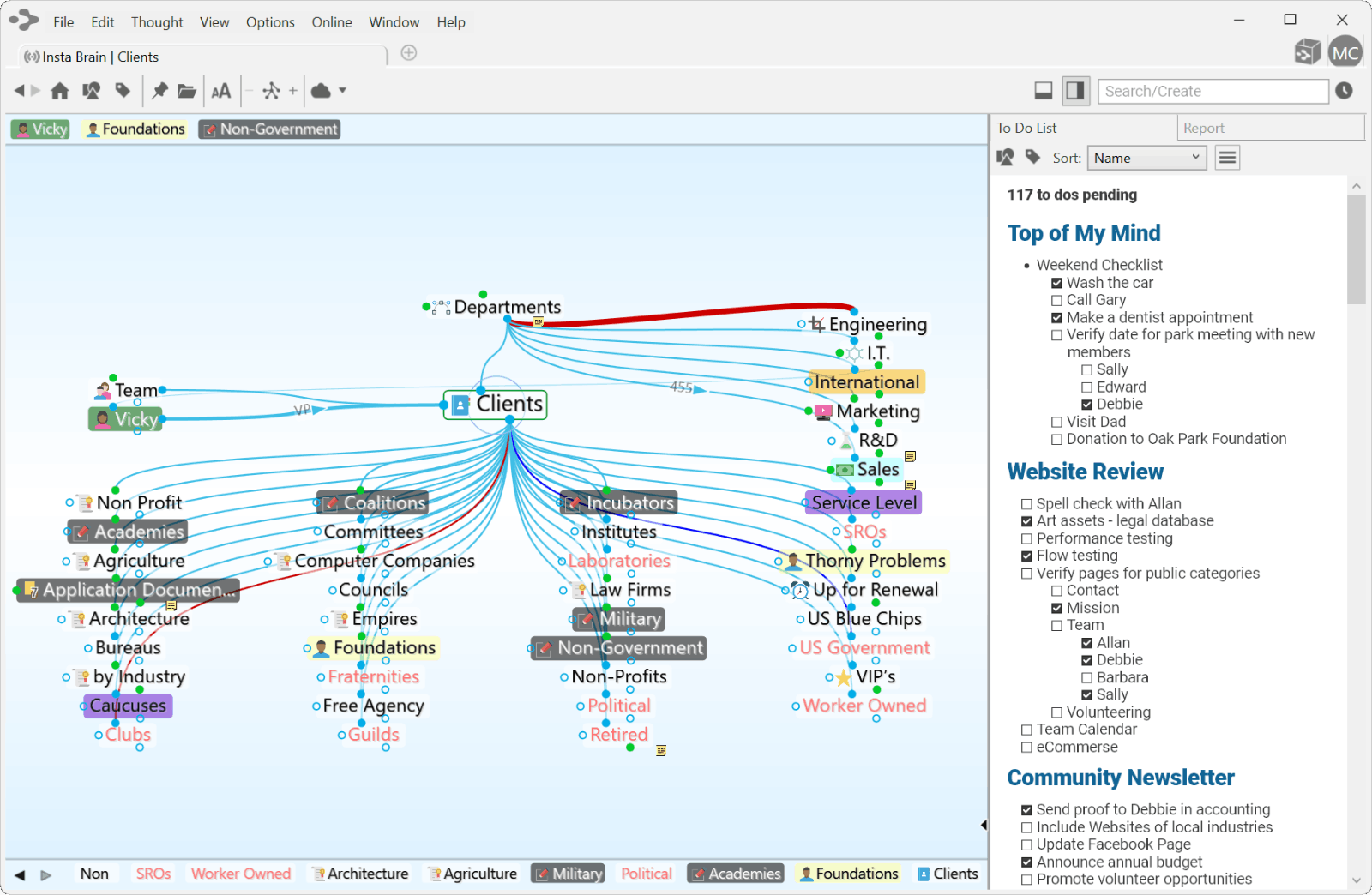1372x895 pixels.
Task: Open the hamburger menu in To Do panel
Action: tap(1227, 158)
